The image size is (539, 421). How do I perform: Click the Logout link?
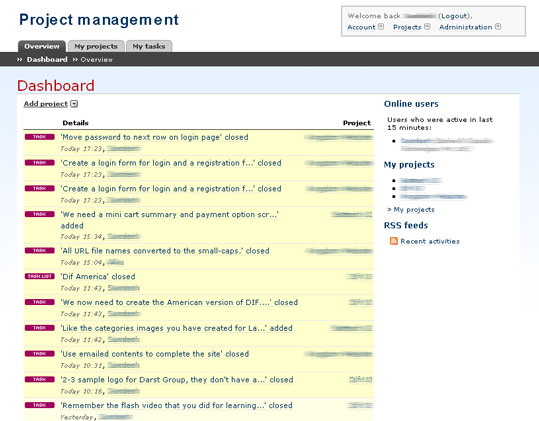(454, 16)
